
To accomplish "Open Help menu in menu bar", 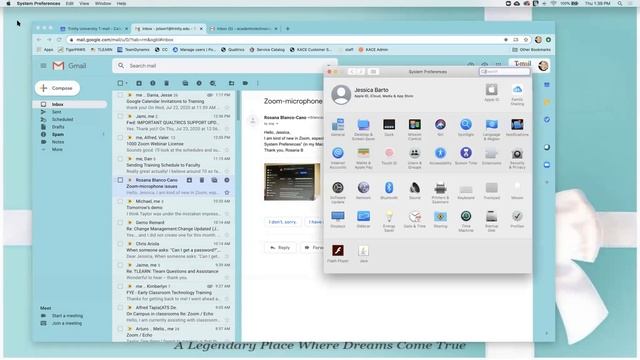I will tap(121, 3).
